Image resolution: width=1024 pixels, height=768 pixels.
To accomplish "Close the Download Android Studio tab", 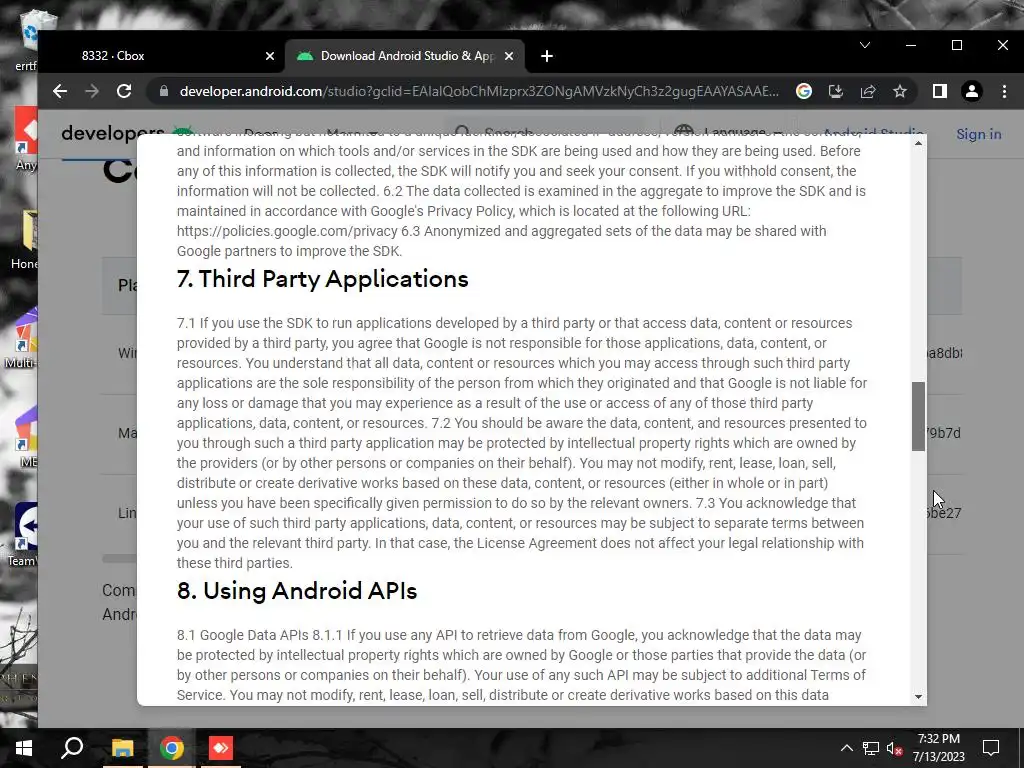I will tap(509, 56).
